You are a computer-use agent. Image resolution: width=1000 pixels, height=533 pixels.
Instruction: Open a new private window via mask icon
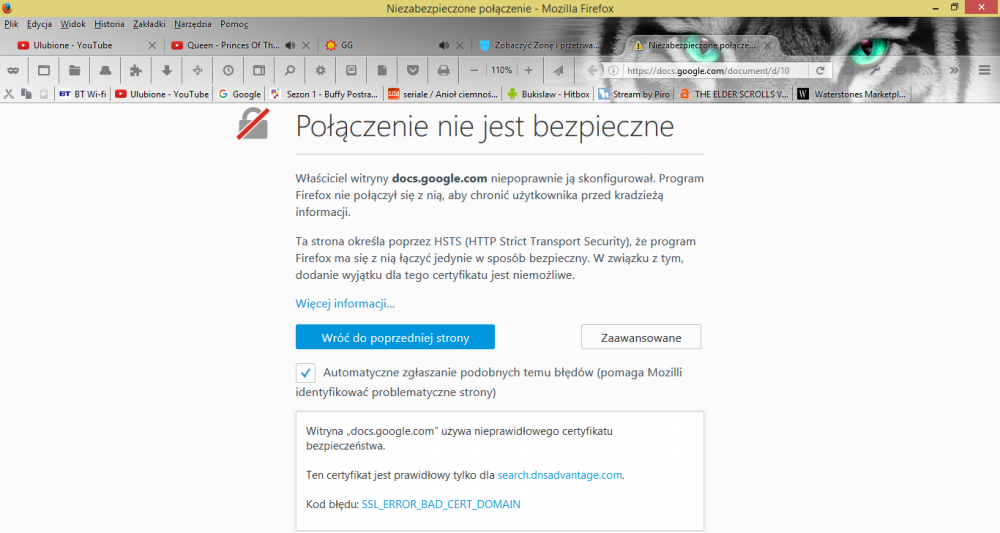pyautogui.click(x=13, y=71)
